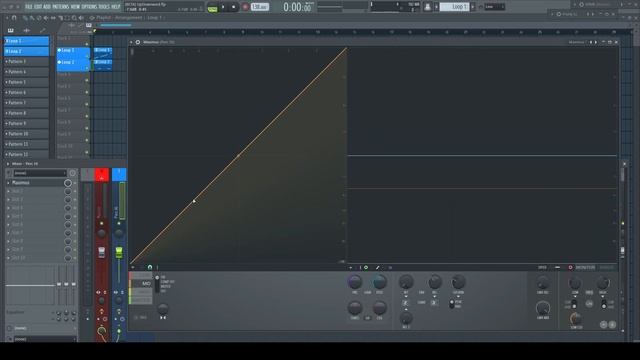This screenshot has width=640, height=360.
Task: Open the Loop 1 pattern selector
Action: coord(454,7)
